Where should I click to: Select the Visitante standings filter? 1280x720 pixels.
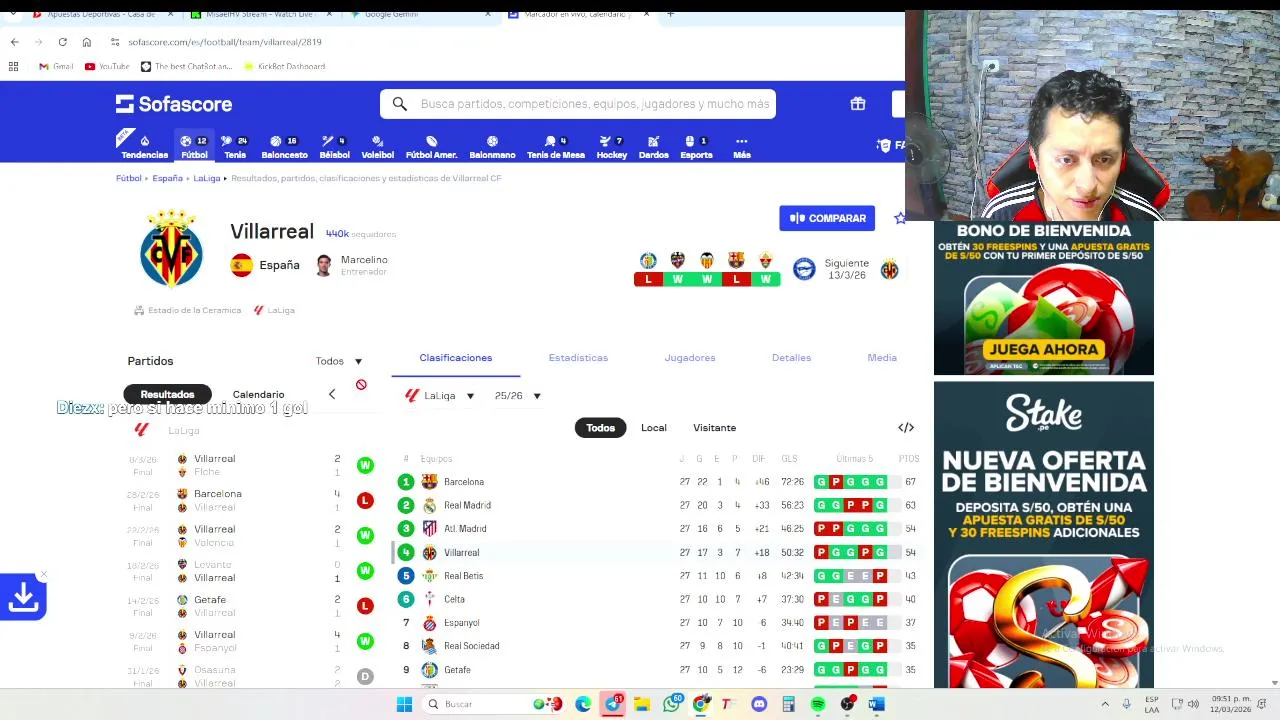(x=714, y=428)
